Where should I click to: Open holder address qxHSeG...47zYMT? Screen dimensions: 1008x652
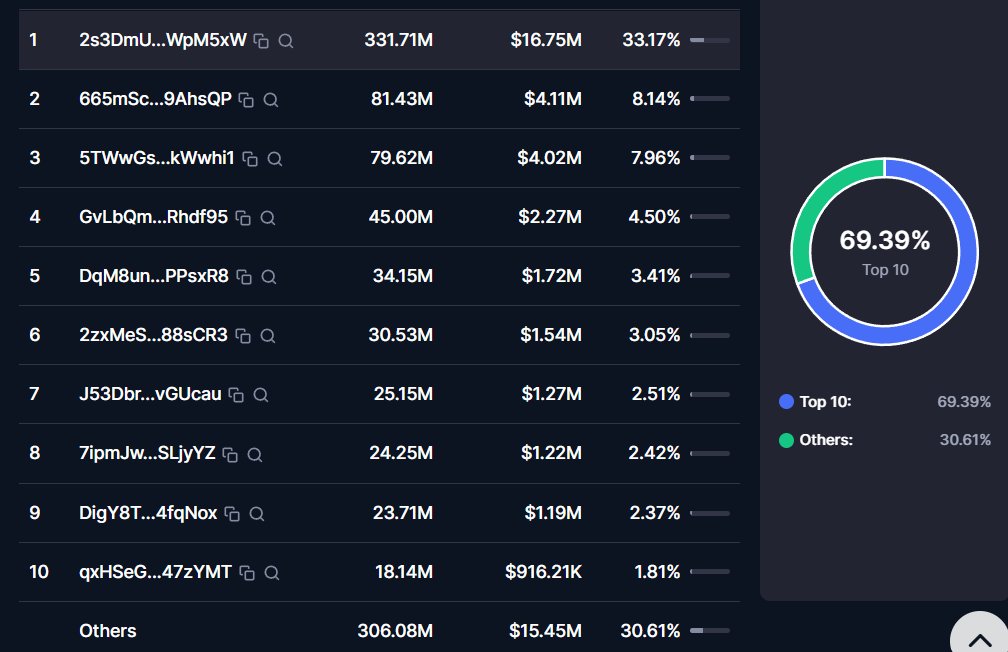pyautogui.click(x=155, y=572)
